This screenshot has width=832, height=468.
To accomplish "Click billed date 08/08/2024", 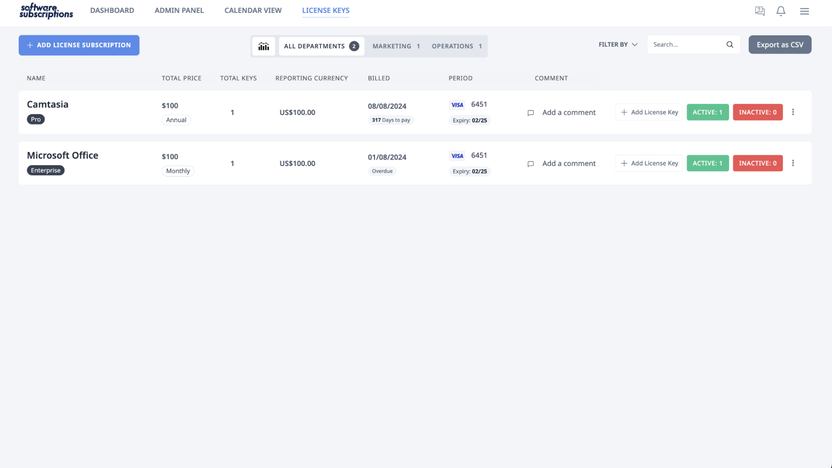I will pyautogui.click(x=387, y=106).
